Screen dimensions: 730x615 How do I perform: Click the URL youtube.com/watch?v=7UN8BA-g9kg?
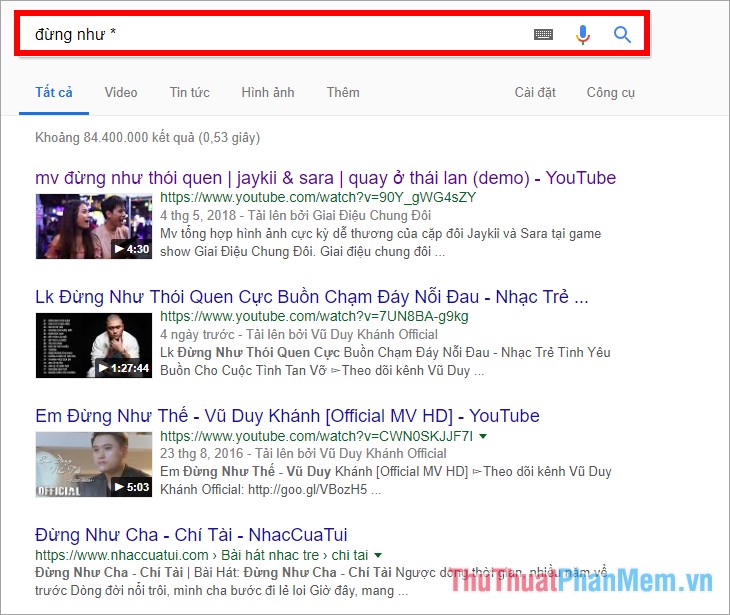[314, 317]
